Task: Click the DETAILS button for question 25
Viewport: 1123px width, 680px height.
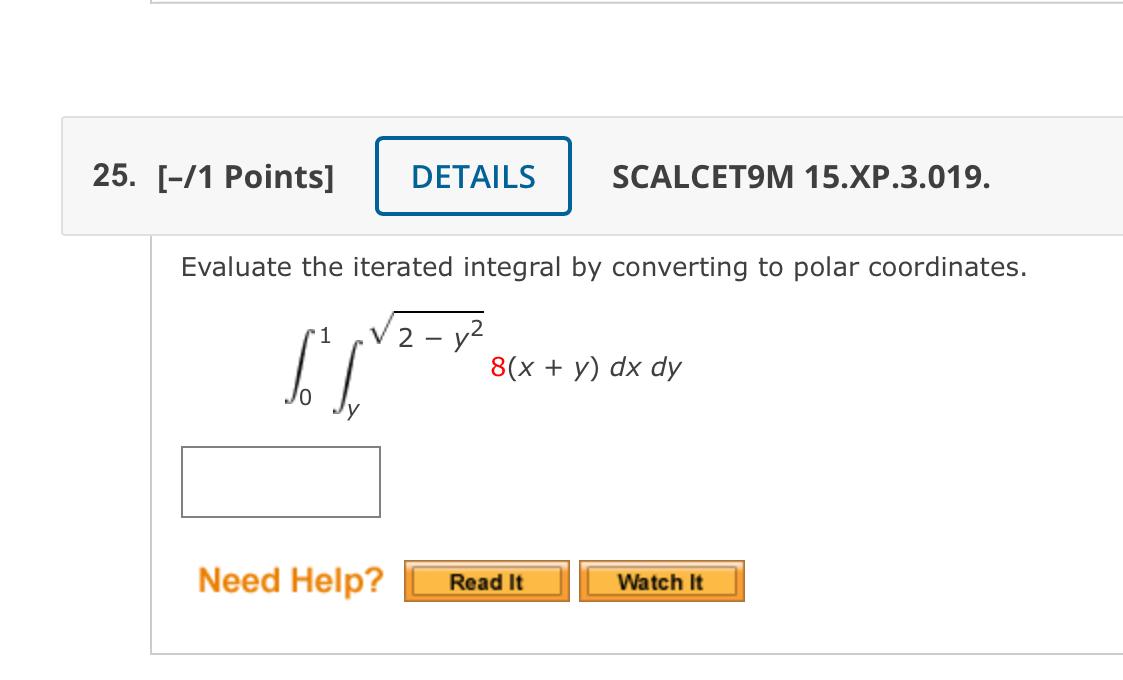Action: coord(473,177)
